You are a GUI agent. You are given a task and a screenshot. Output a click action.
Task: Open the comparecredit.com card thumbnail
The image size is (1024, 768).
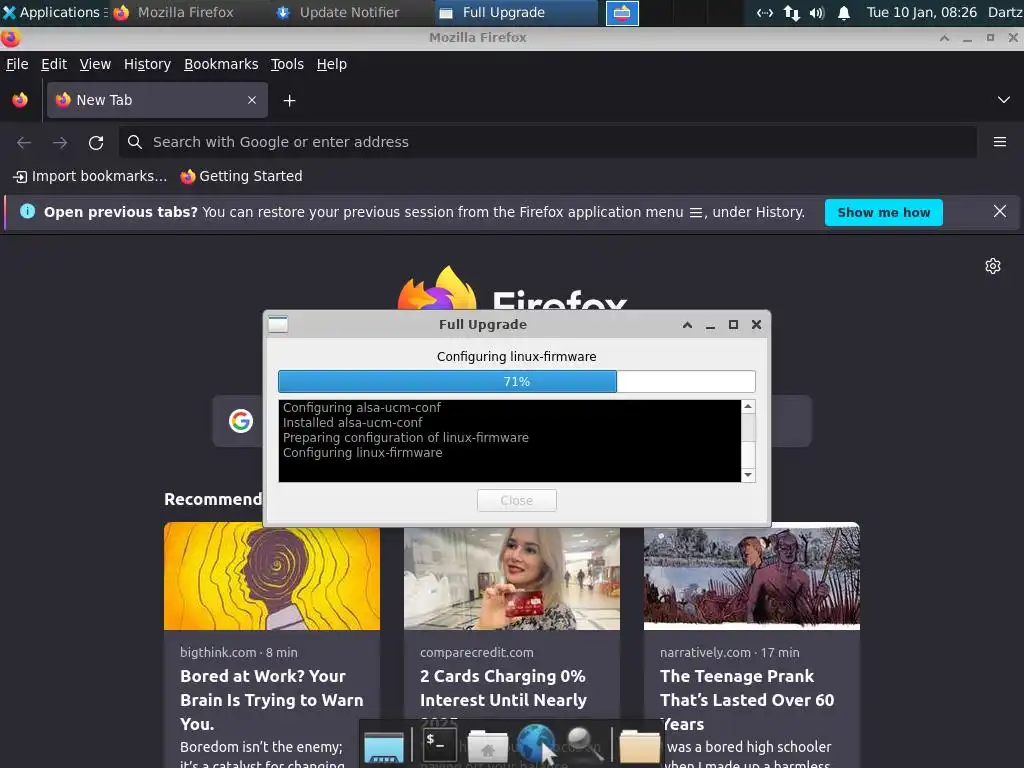(x=512, y=579)
